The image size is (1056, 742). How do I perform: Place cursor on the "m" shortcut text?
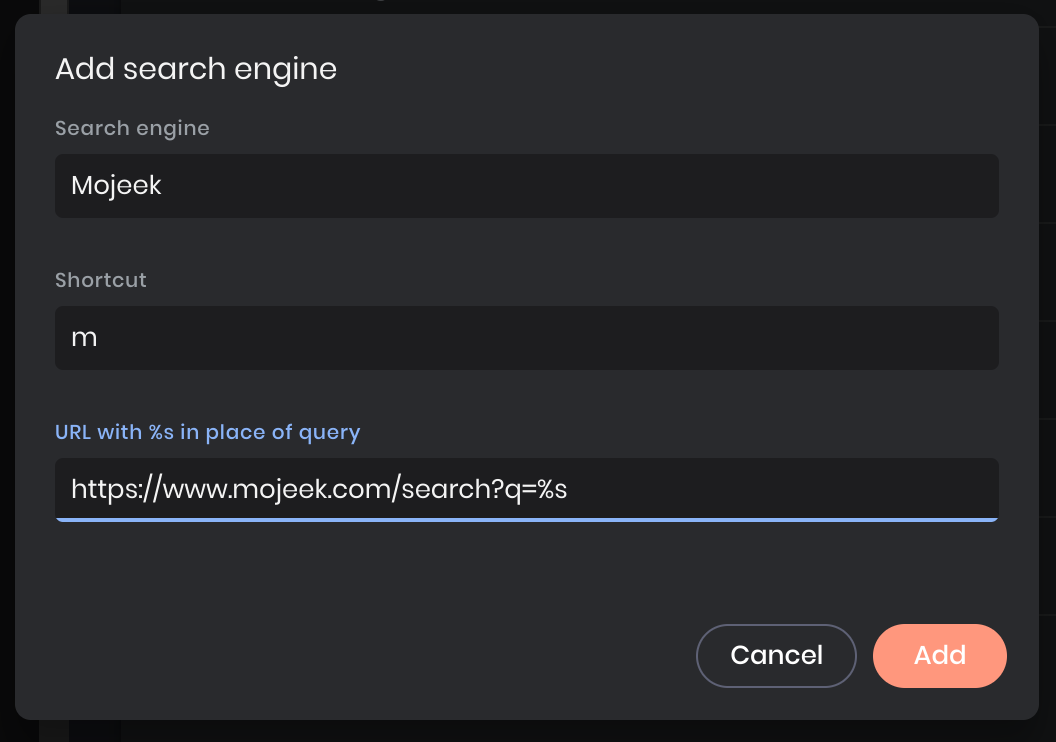coord(84,338)
